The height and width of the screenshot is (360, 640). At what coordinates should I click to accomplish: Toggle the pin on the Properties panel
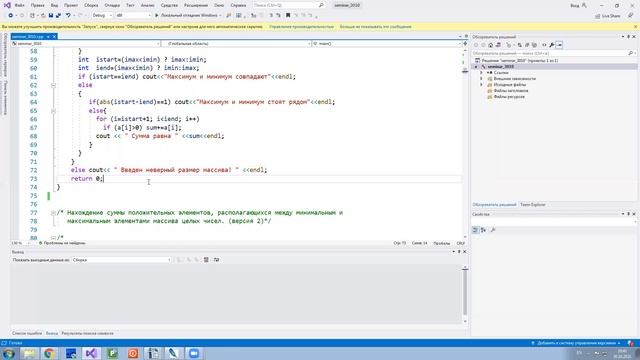coord(629,214)
